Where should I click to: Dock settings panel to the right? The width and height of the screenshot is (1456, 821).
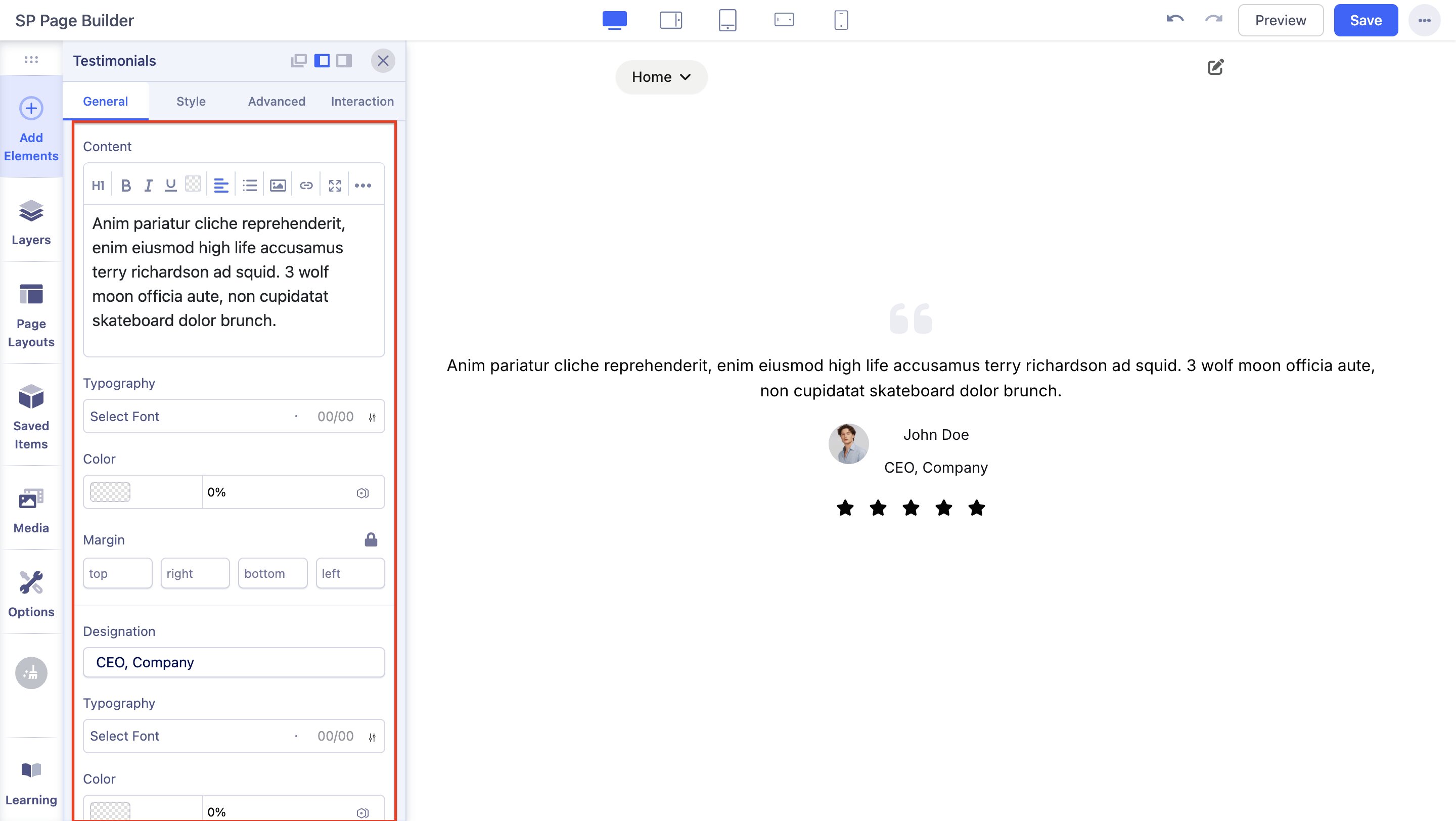344,61
